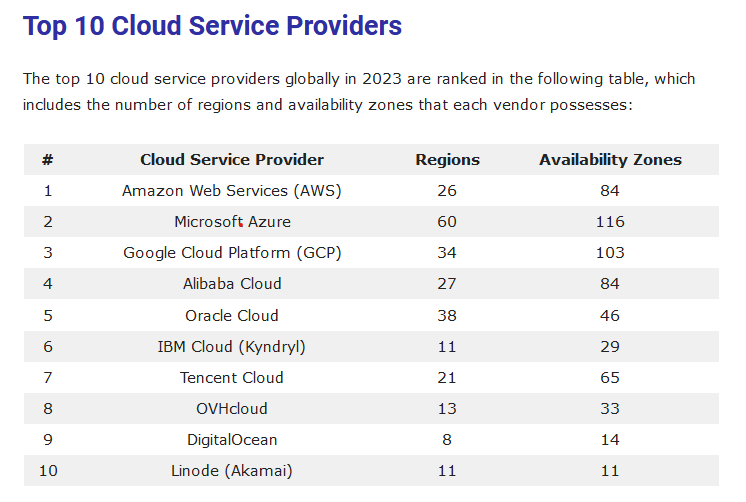Click DigitalOcean availability zones value '14'
Viewport: 746px width, 502px height.
tap(610, 440)
